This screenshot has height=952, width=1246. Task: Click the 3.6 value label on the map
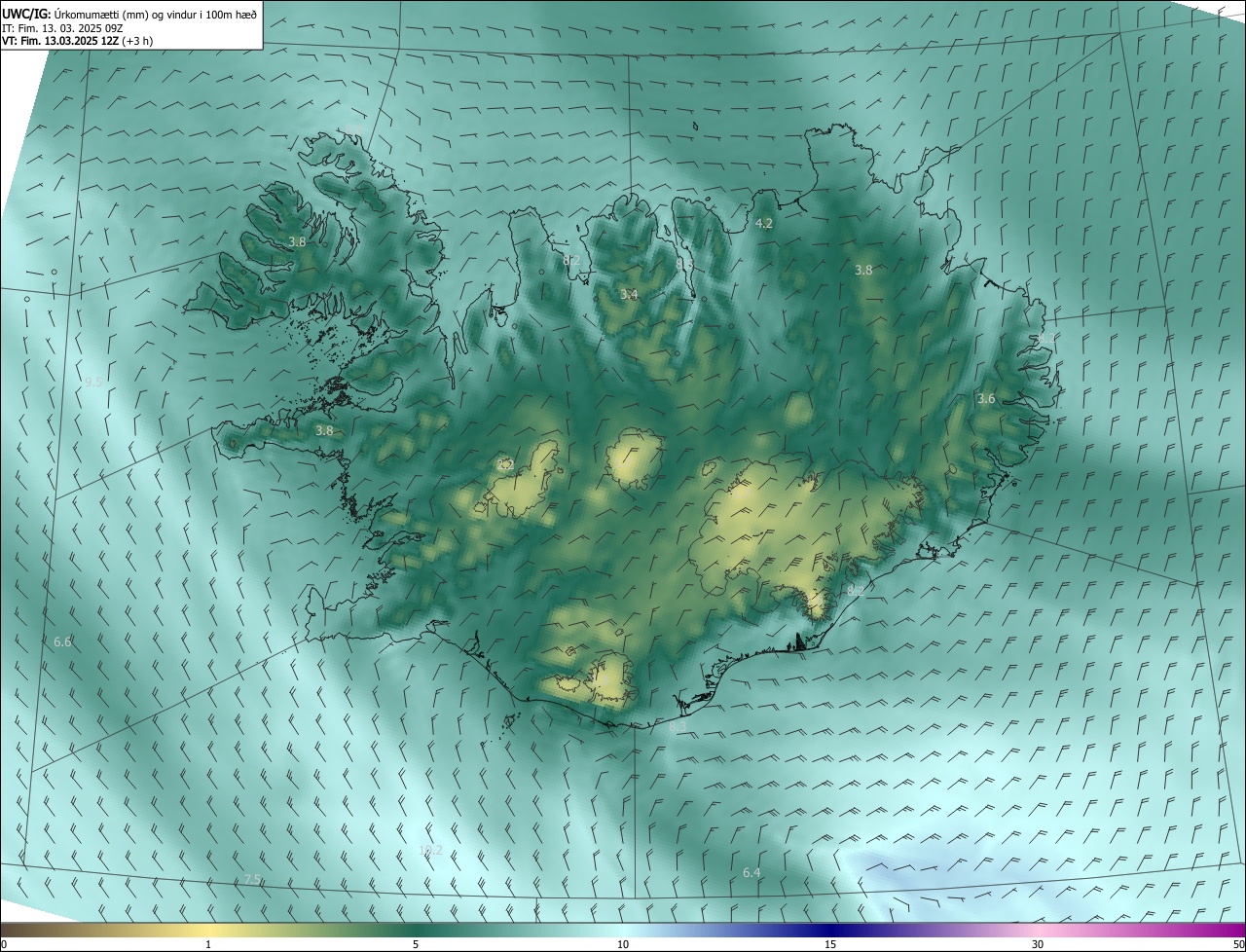[x=986, y=398]
